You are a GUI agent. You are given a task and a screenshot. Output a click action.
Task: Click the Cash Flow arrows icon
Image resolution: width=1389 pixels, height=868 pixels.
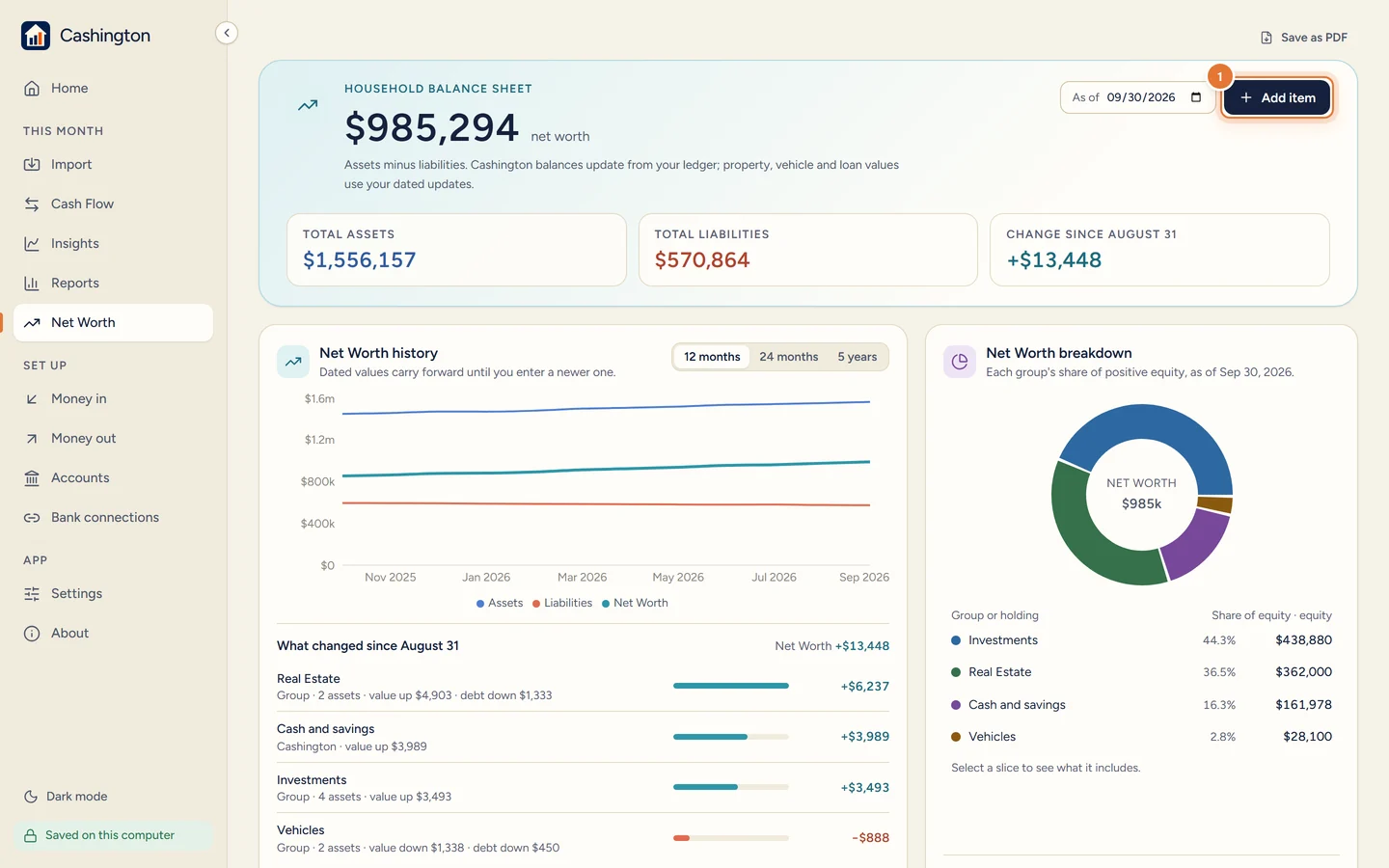(x=32, y=204)
